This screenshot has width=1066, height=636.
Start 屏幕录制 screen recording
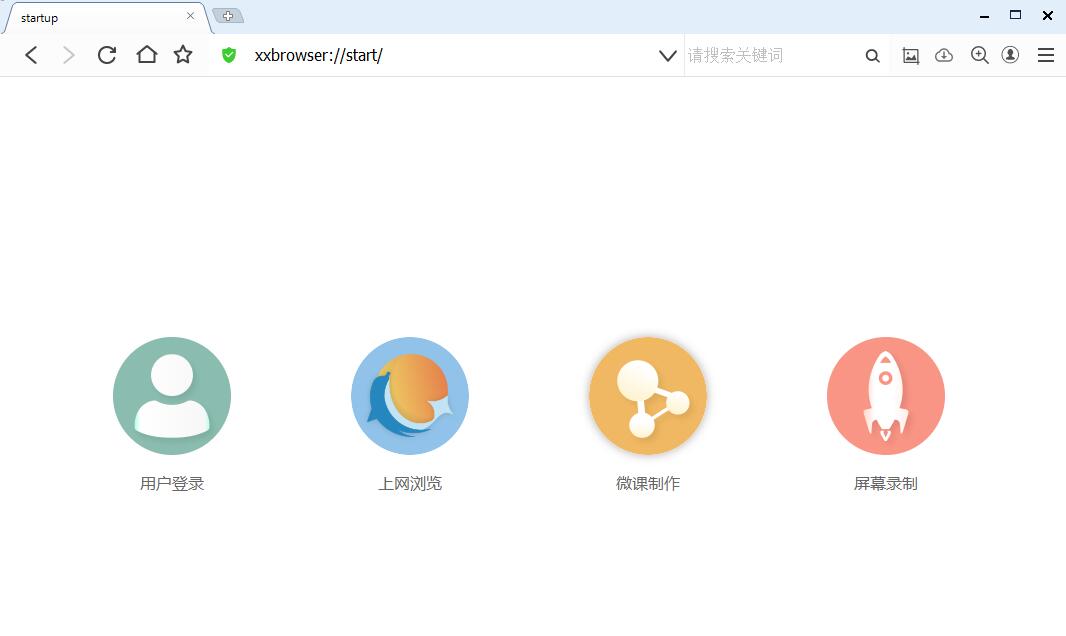[x=885, y=395]
